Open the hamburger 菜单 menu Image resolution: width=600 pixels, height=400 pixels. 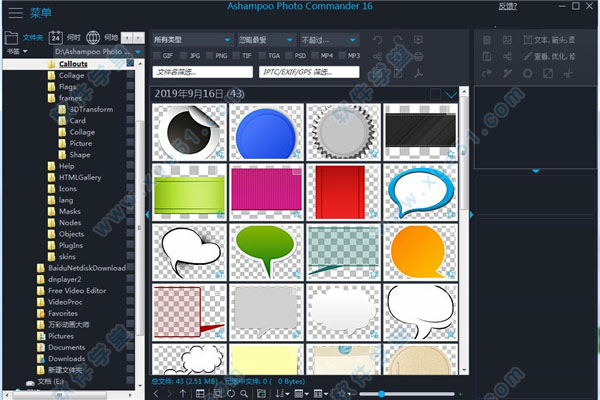pyautogui.click(x=16, y=13)
